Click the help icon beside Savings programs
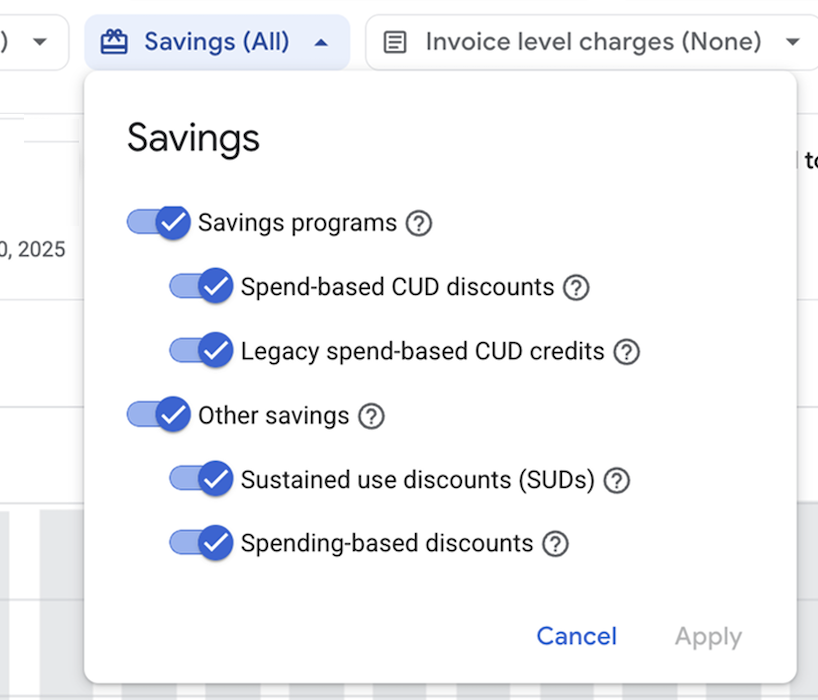 click(x=418, y=223)
